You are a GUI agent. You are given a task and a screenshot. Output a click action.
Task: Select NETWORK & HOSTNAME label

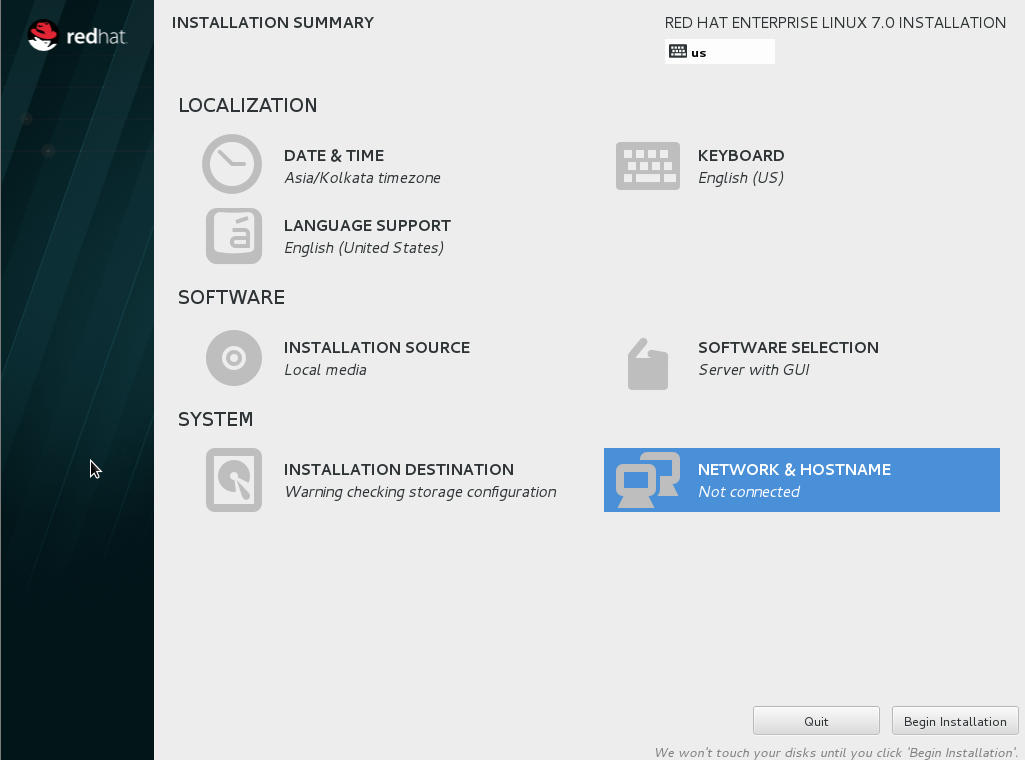(794, 470)
